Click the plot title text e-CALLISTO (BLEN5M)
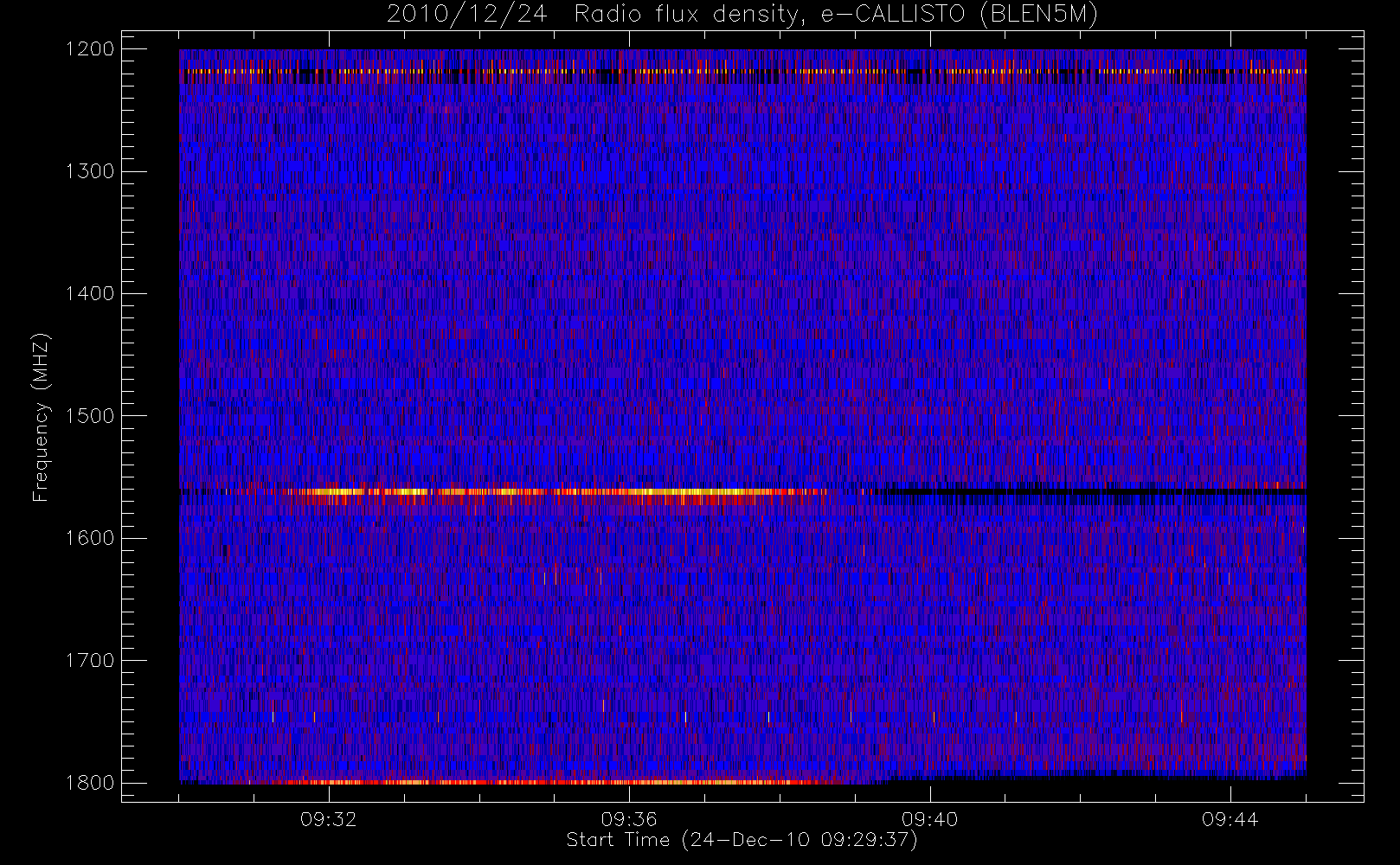The image size is (1400, 865). (x=959, y=15)
